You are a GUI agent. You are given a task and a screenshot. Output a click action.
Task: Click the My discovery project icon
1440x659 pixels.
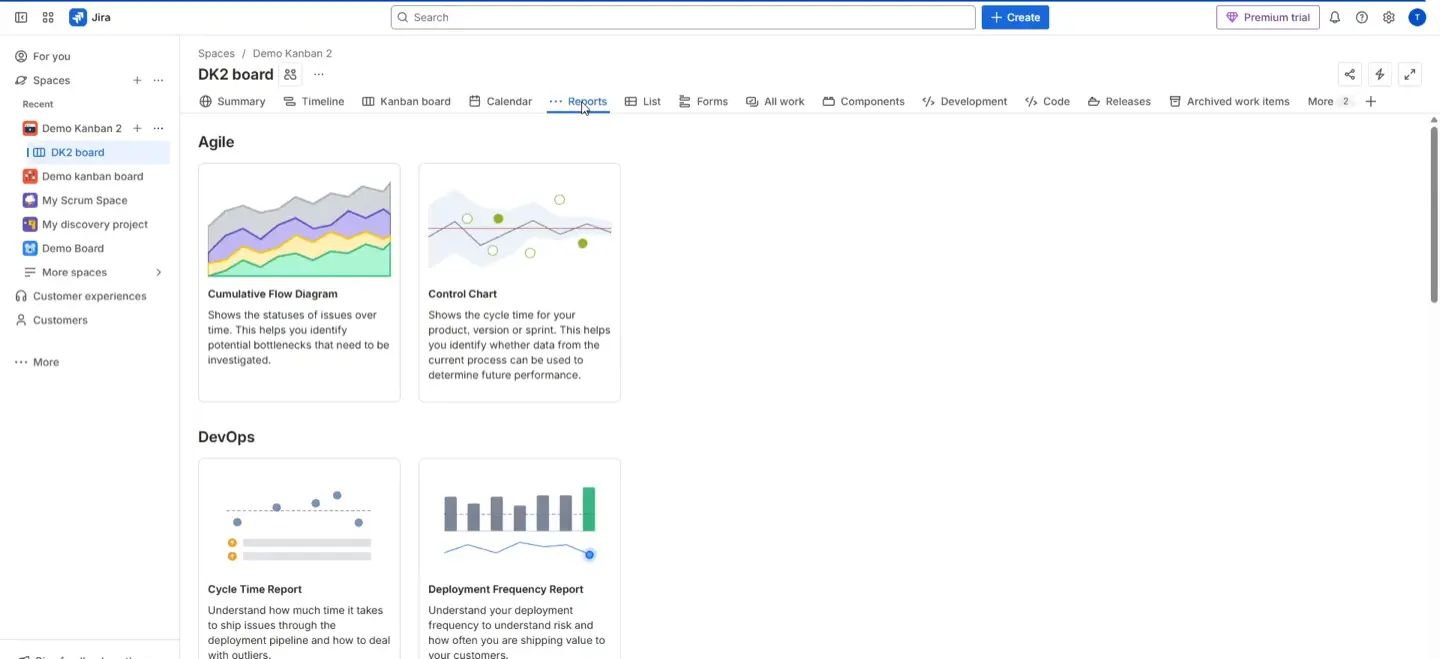[30, 224]
